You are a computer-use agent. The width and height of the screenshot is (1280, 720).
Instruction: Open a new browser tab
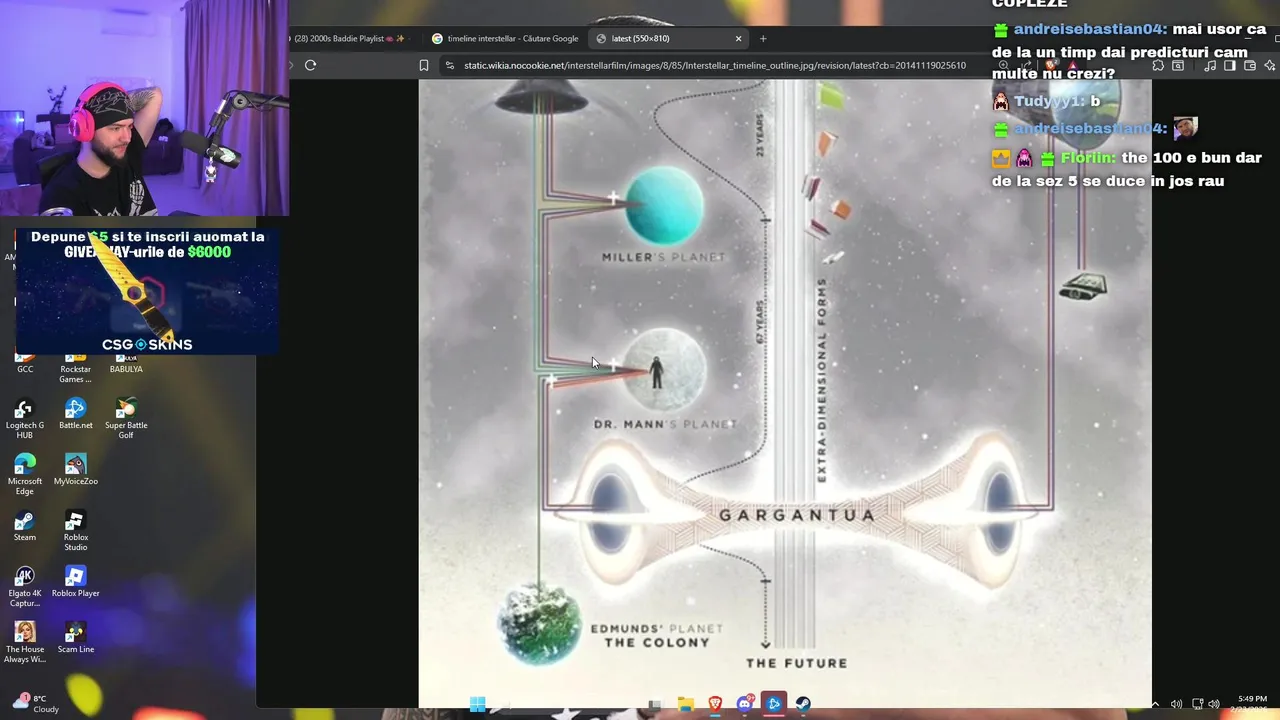pos(763,38)
